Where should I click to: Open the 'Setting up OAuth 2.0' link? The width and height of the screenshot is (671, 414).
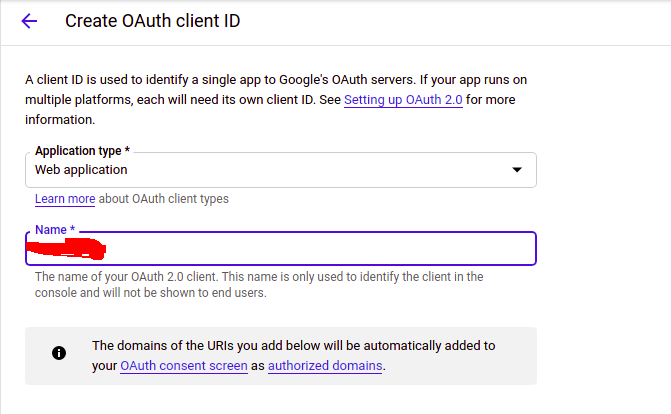tap(403, 101)
